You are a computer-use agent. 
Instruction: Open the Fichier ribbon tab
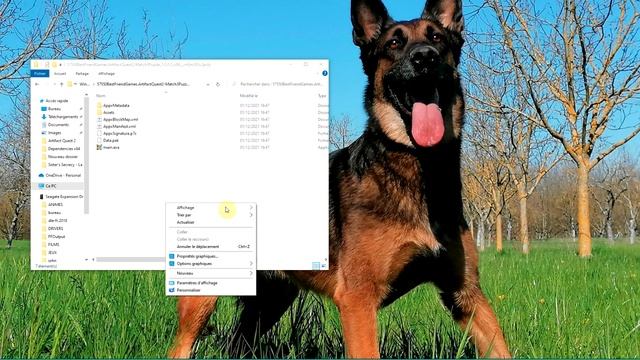(x=40, y=73)
